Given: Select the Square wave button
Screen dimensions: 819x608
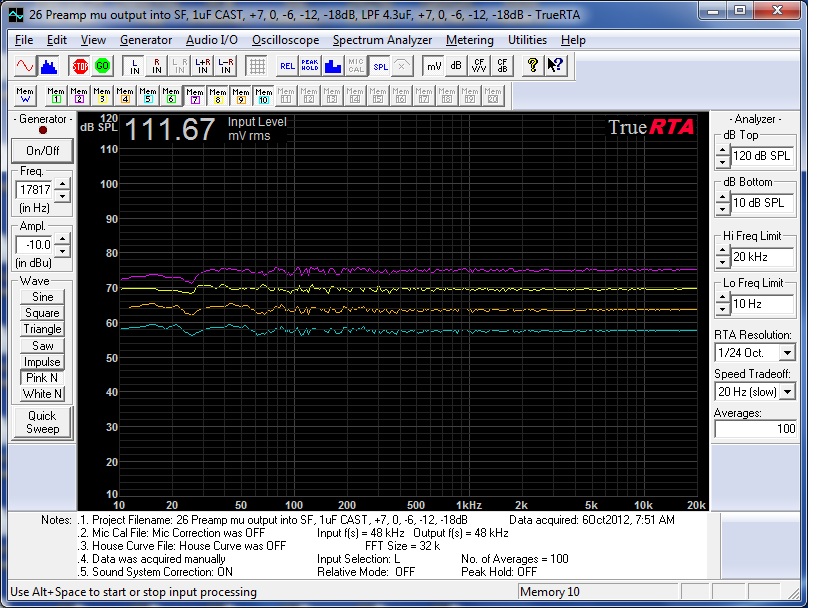Looking at the screenshot, I should (42, 313).
